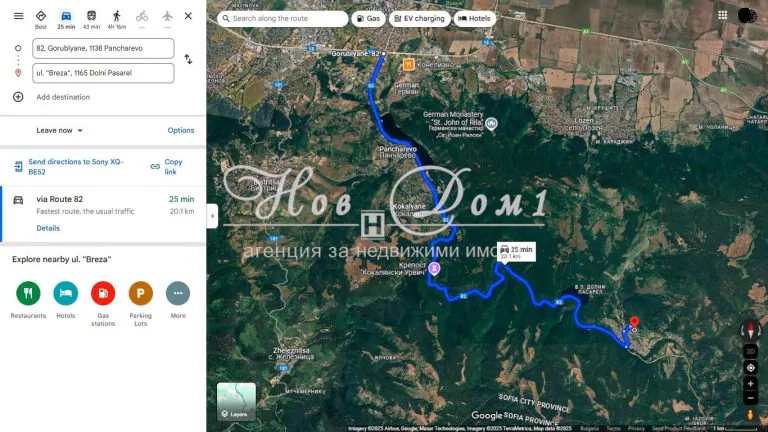Reverse starting point and destination
This screenshot has height=432, width=768.
(x=188, y=60)
